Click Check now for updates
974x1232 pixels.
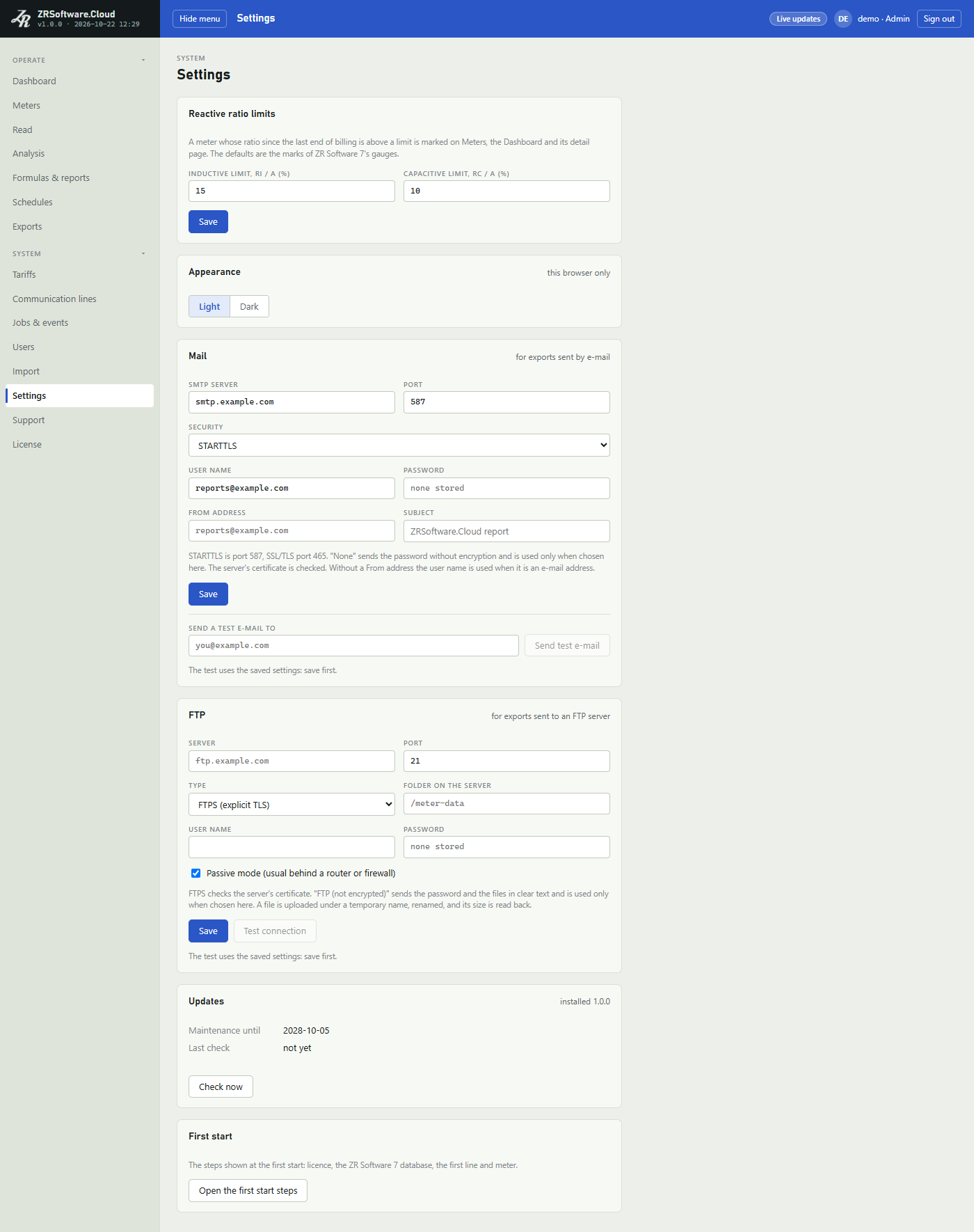221,1087
